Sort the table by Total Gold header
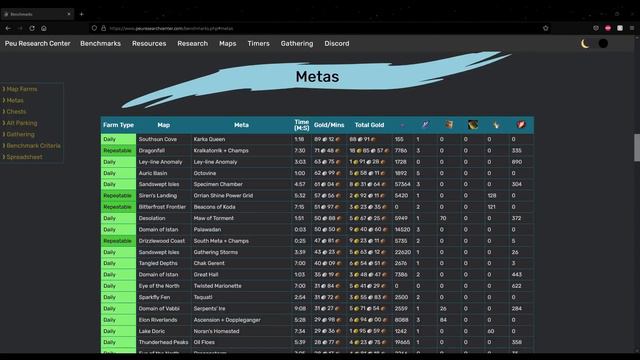This screenshot has width=640, height=360. tap(369, 125)
